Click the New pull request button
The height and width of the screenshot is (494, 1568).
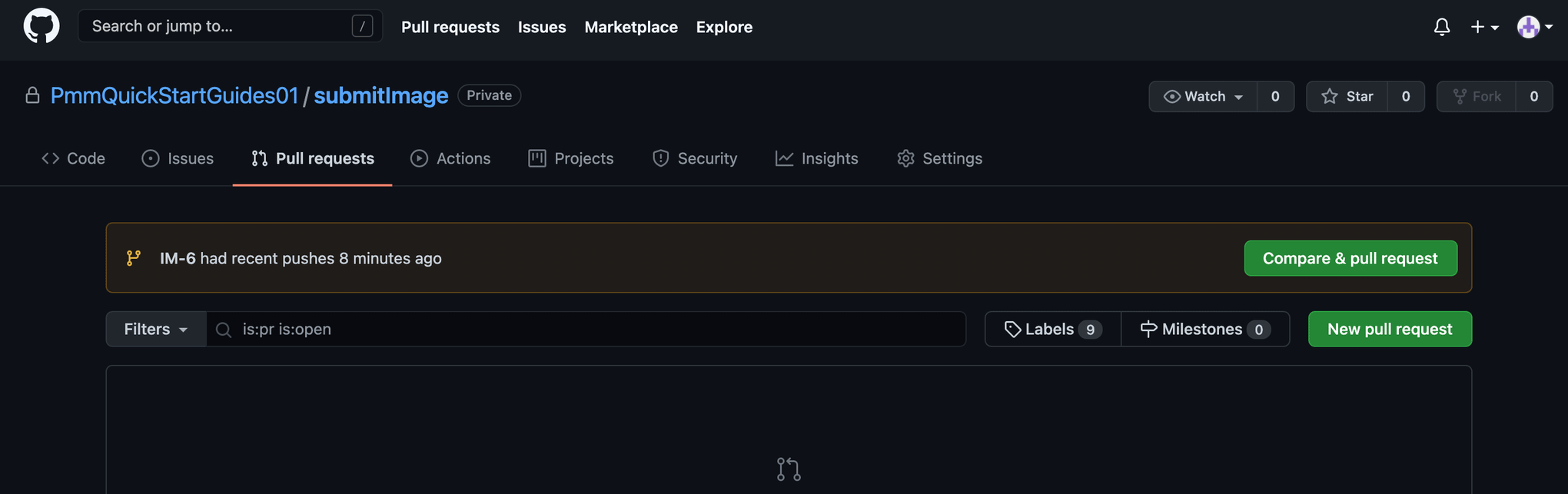tap(1390, 330)
